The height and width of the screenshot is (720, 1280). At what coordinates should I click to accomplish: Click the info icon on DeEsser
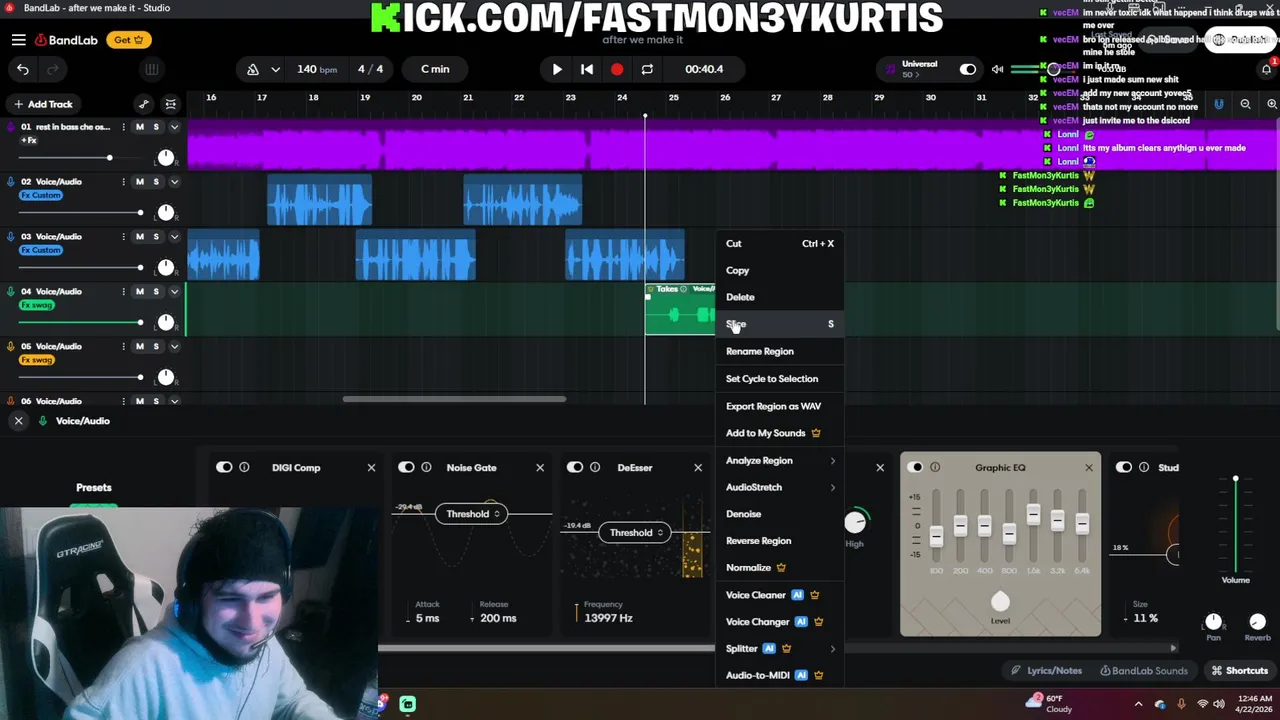click(x=595, y=467)
